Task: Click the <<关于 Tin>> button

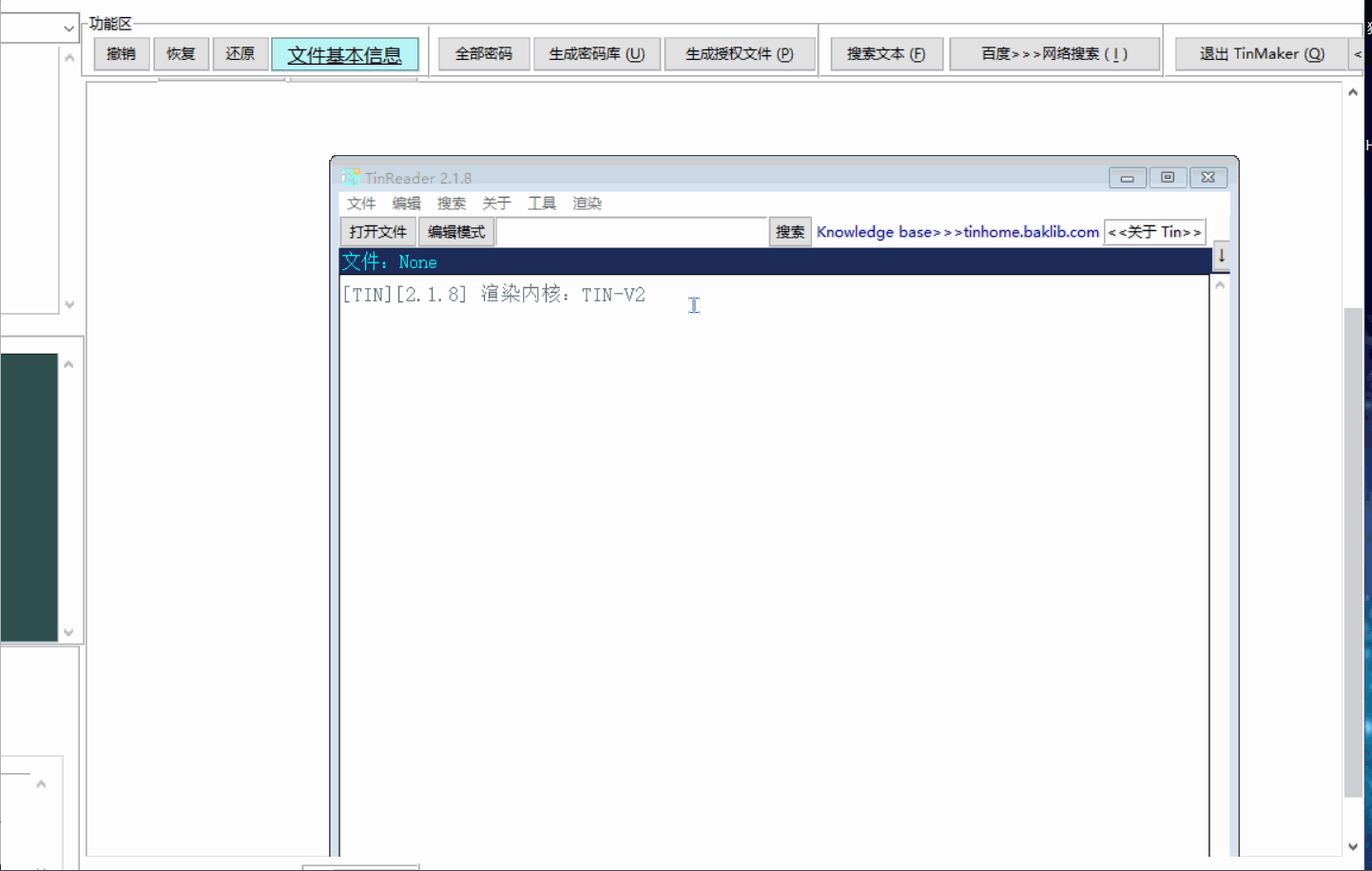Action: 1154,231
